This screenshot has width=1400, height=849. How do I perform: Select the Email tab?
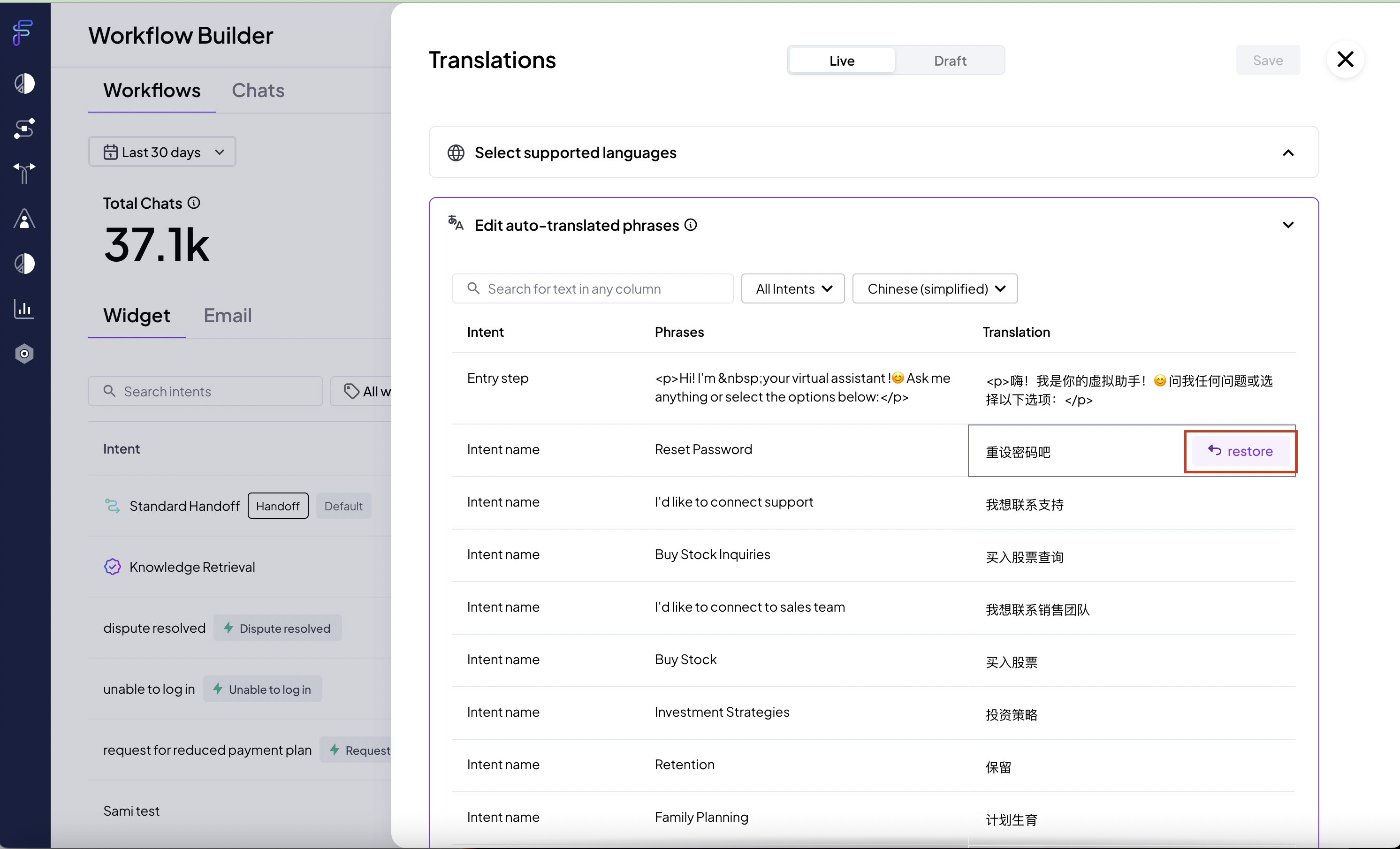coord(227,315)
